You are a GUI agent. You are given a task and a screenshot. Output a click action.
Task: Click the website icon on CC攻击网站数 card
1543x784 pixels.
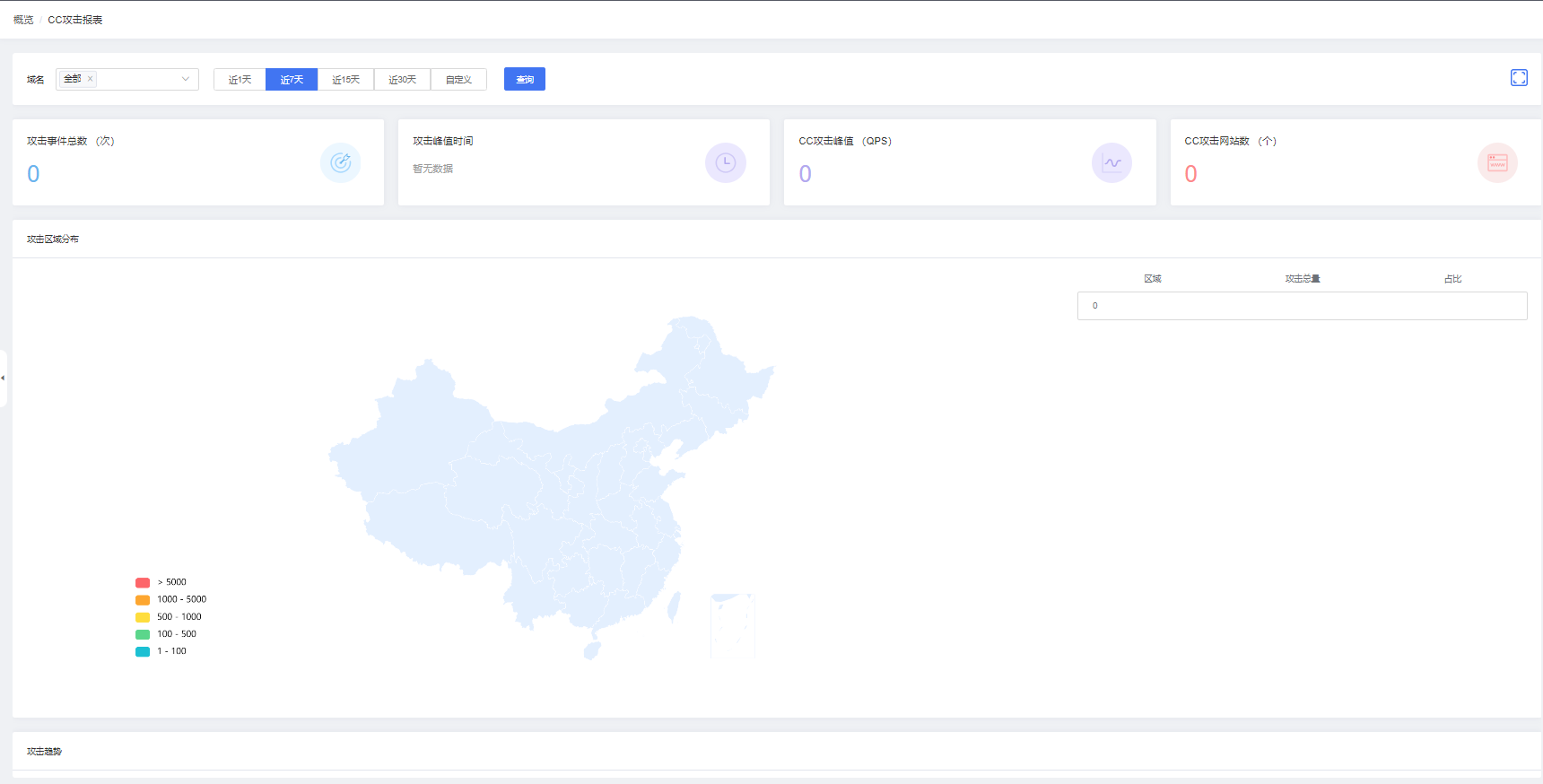coord(1497,162)
